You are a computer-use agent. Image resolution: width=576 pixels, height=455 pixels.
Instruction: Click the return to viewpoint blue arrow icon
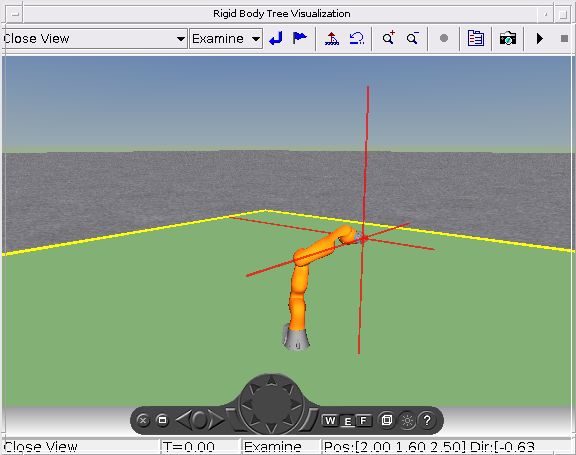pos(276,38)
